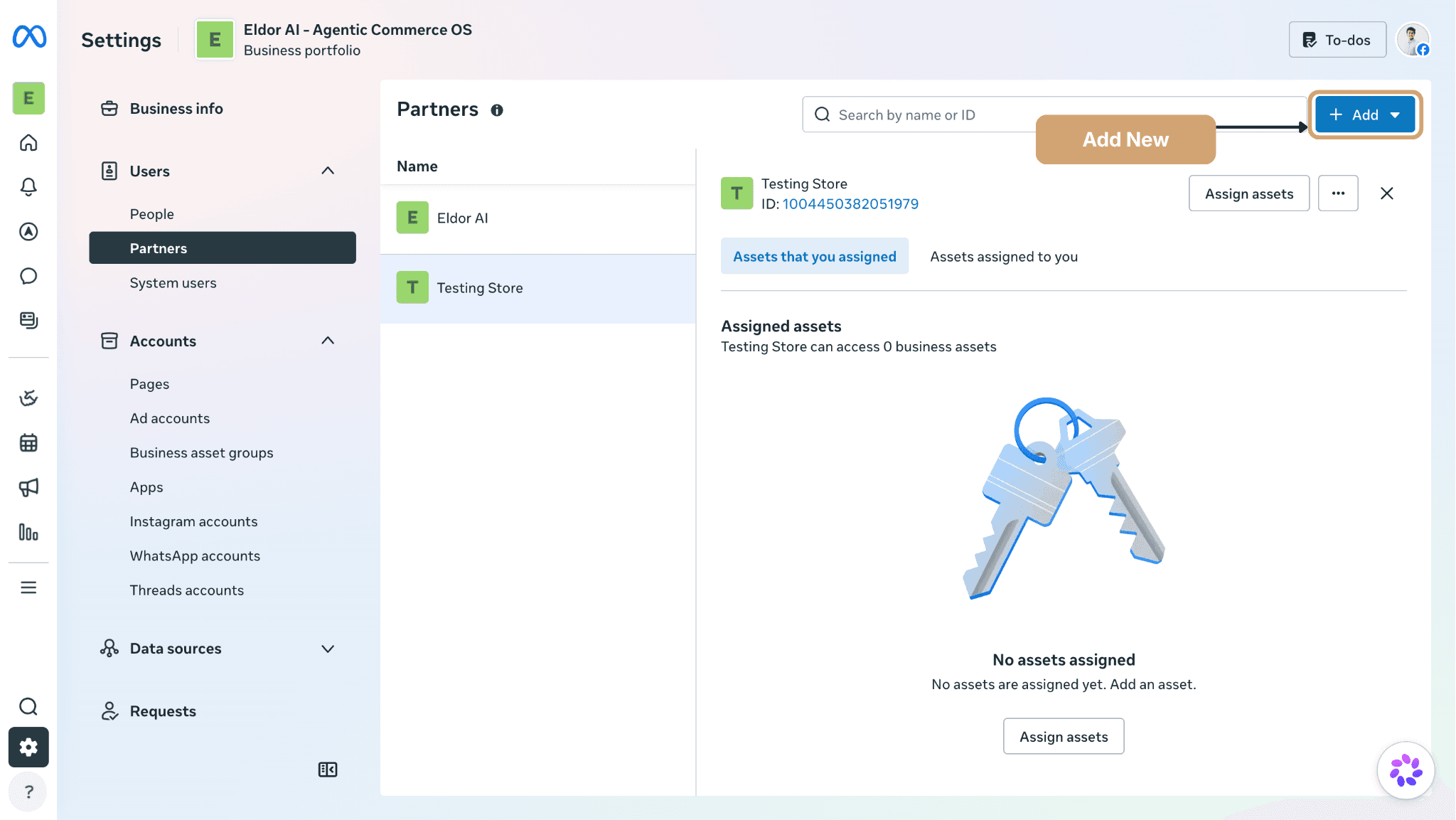
Task: Click the Search by name or ID field
Action: (1055, 115)
